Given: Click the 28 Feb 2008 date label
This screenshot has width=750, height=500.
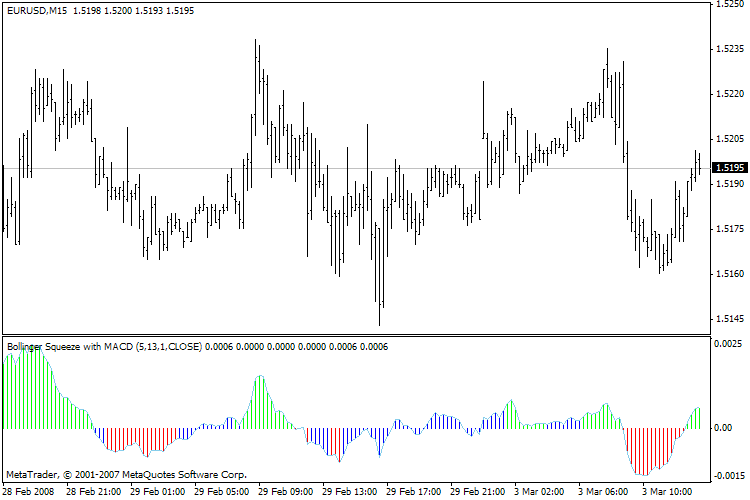Looking at the screenshot, I should coord(28,492).
